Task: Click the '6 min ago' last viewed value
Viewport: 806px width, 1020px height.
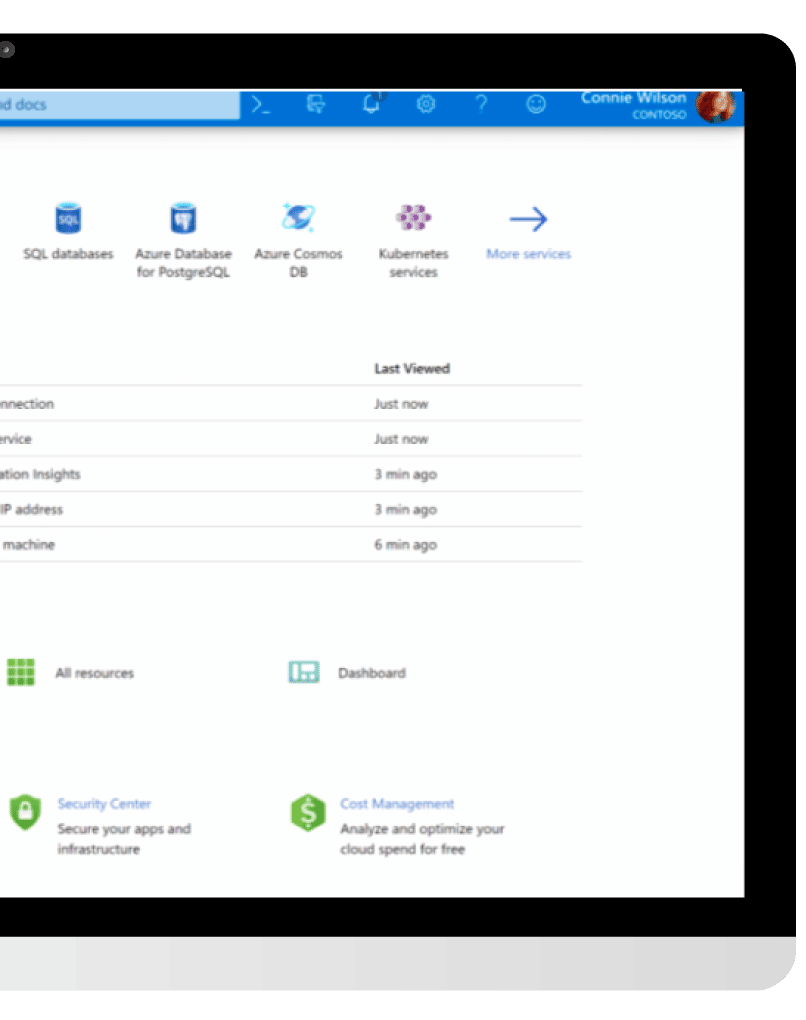Action: pyautogui.click(x=405, y=545)
